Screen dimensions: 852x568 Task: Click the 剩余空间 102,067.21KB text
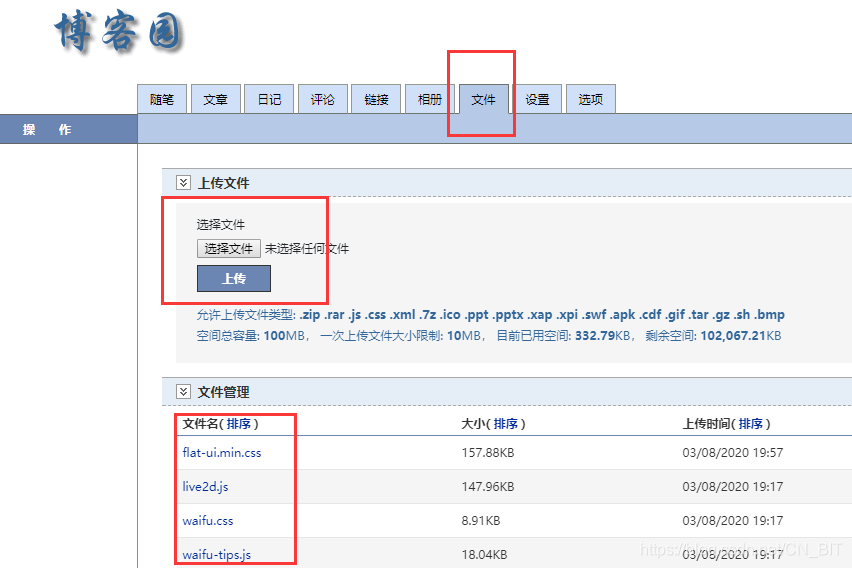tap(713, 336)
